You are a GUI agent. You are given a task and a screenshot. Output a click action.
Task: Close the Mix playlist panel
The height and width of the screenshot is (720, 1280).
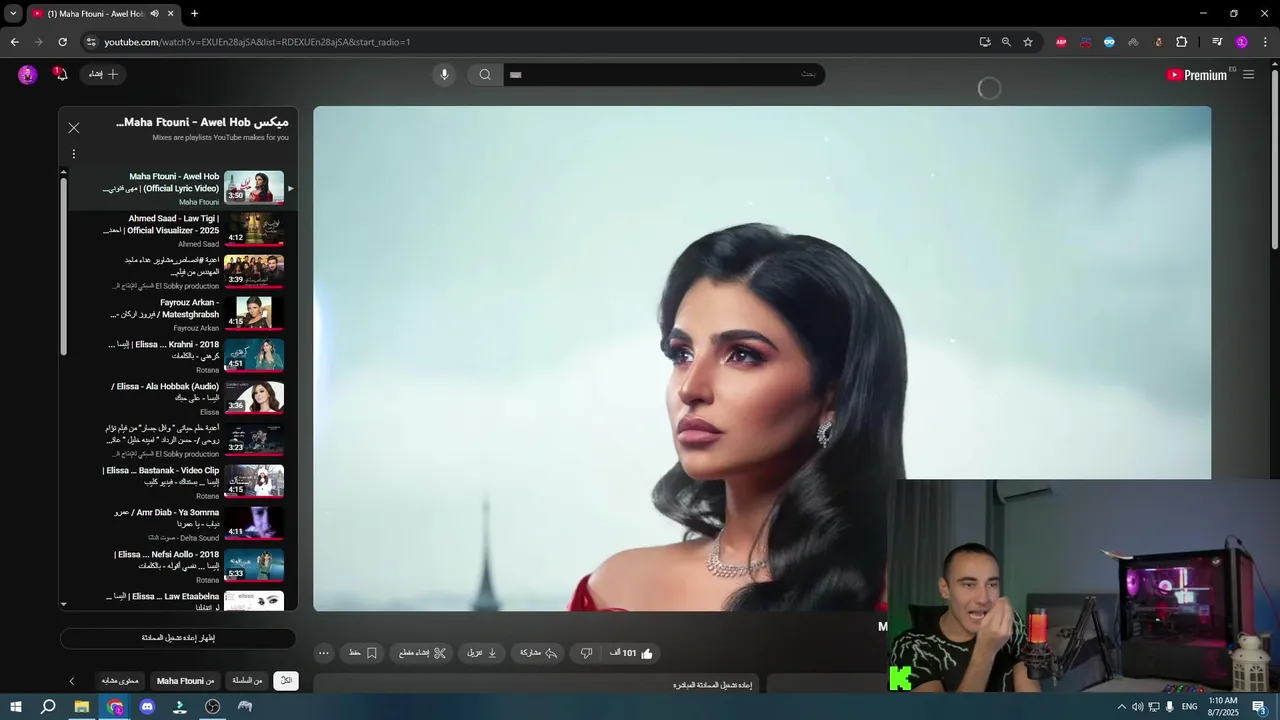click(x=74, y=128)
